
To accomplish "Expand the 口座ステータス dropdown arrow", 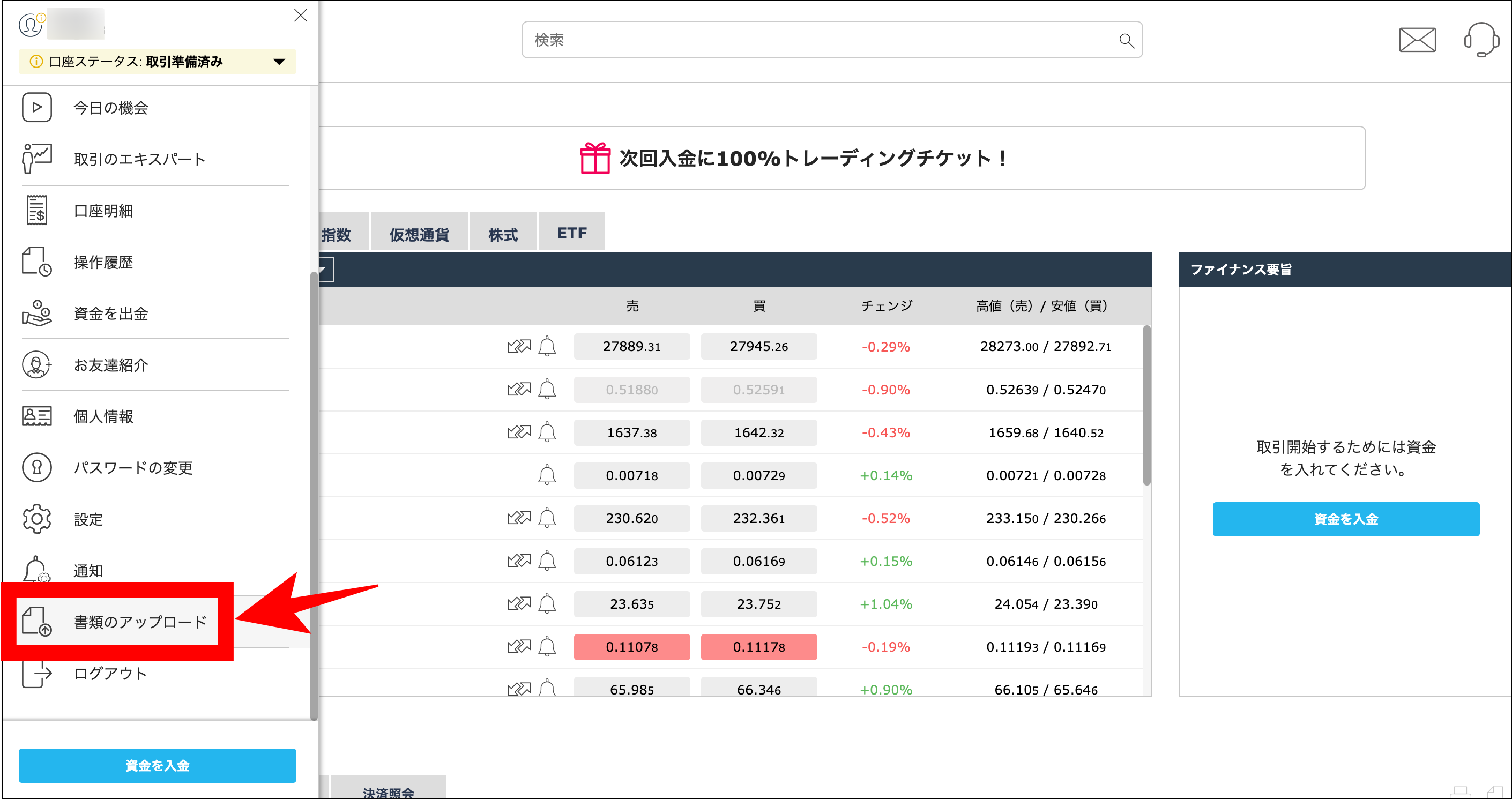I will pos(280,61).
